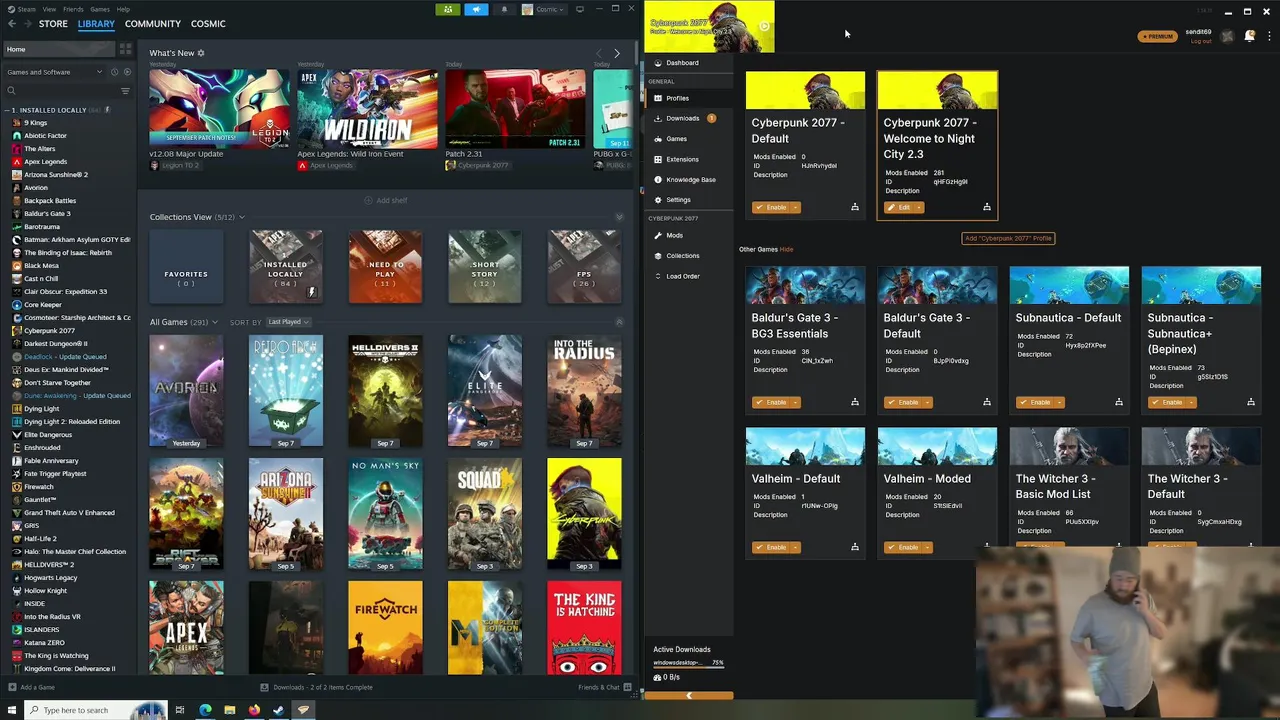The image size is (1280, 720).
Task: Collapse All Games shelf chevron
Action: 619,322
